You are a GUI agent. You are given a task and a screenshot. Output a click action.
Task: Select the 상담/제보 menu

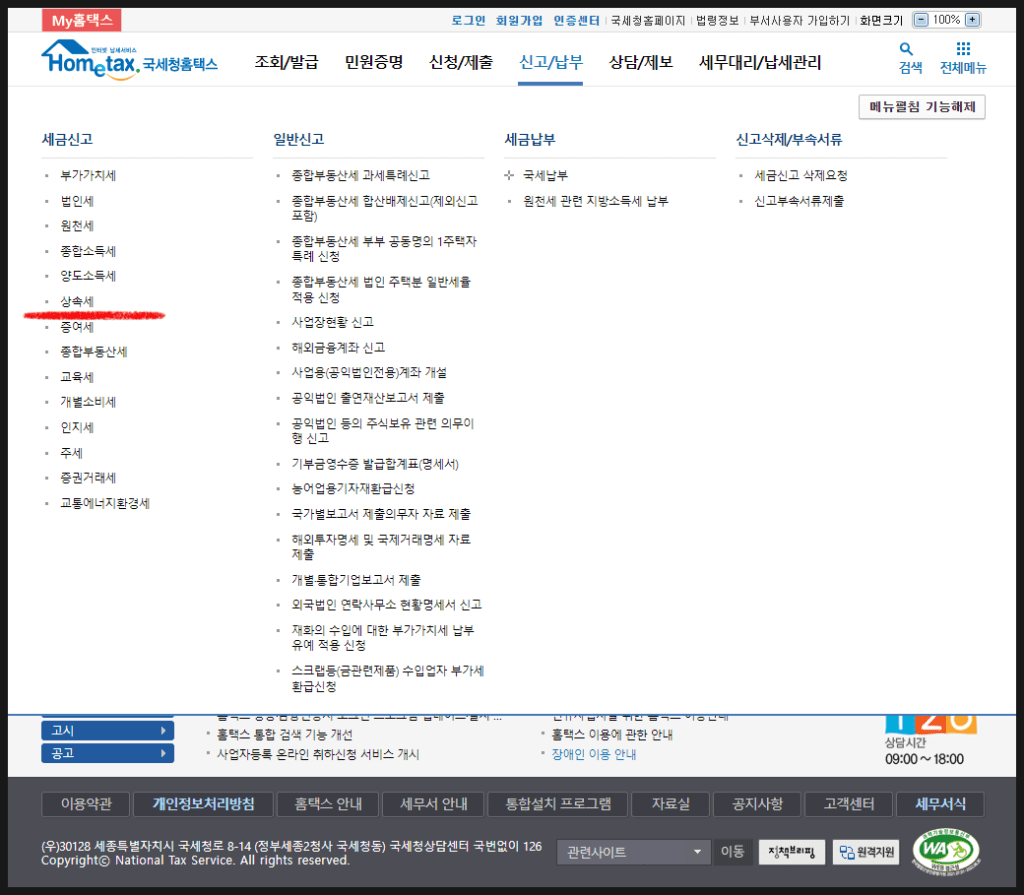pyautogui.click(x=640, y=62)
